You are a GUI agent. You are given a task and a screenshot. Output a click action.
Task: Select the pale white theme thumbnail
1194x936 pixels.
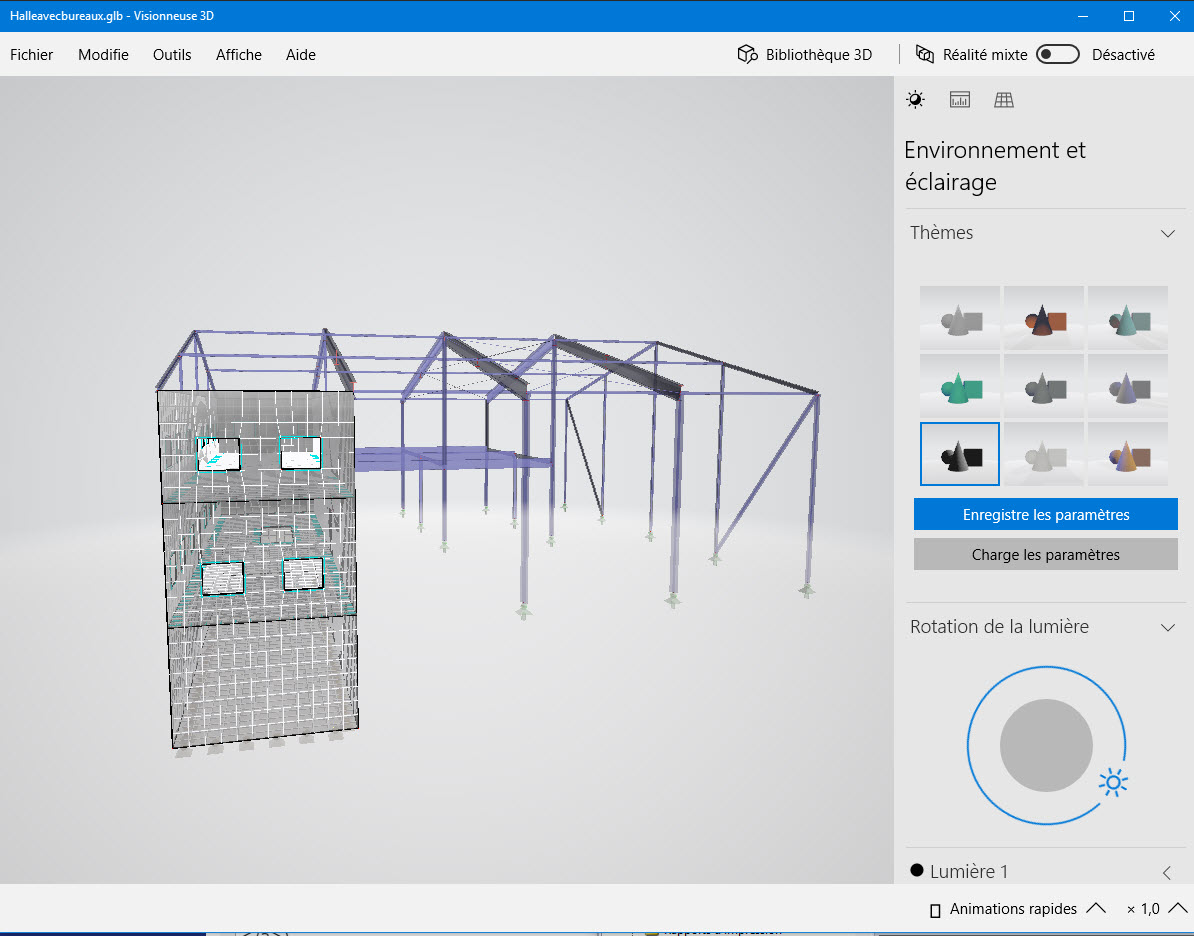pos(1044,454)
